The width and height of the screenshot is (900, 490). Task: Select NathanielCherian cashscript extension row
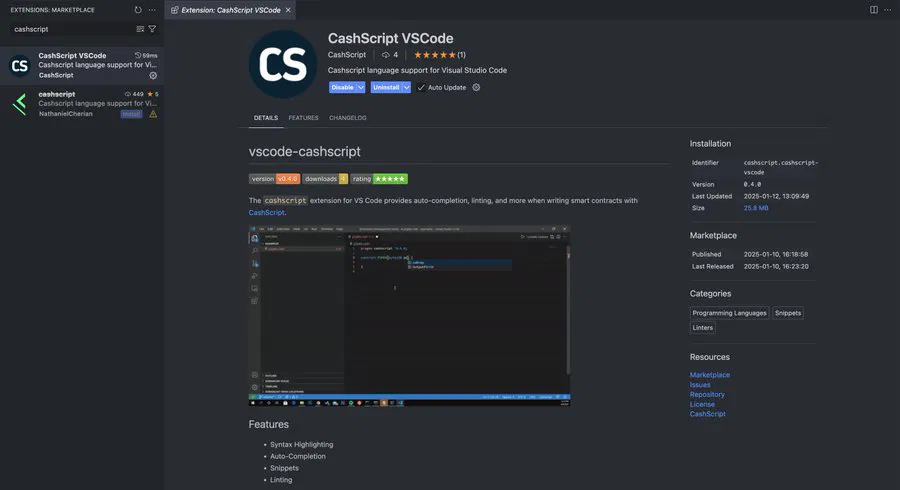(x=82, y=104)
